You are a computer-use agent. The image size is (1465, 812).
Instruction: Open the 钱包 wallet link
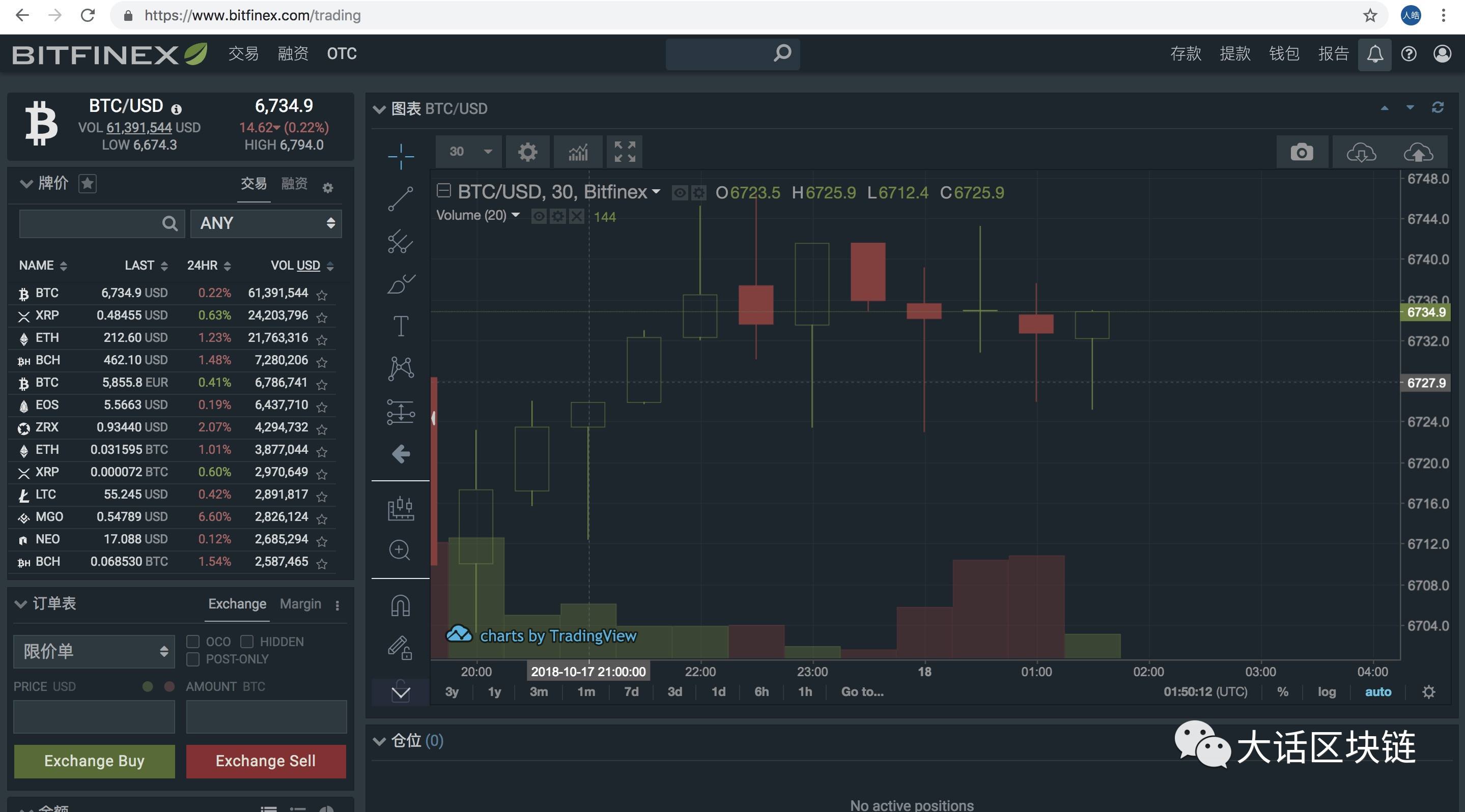(1284, 53)
